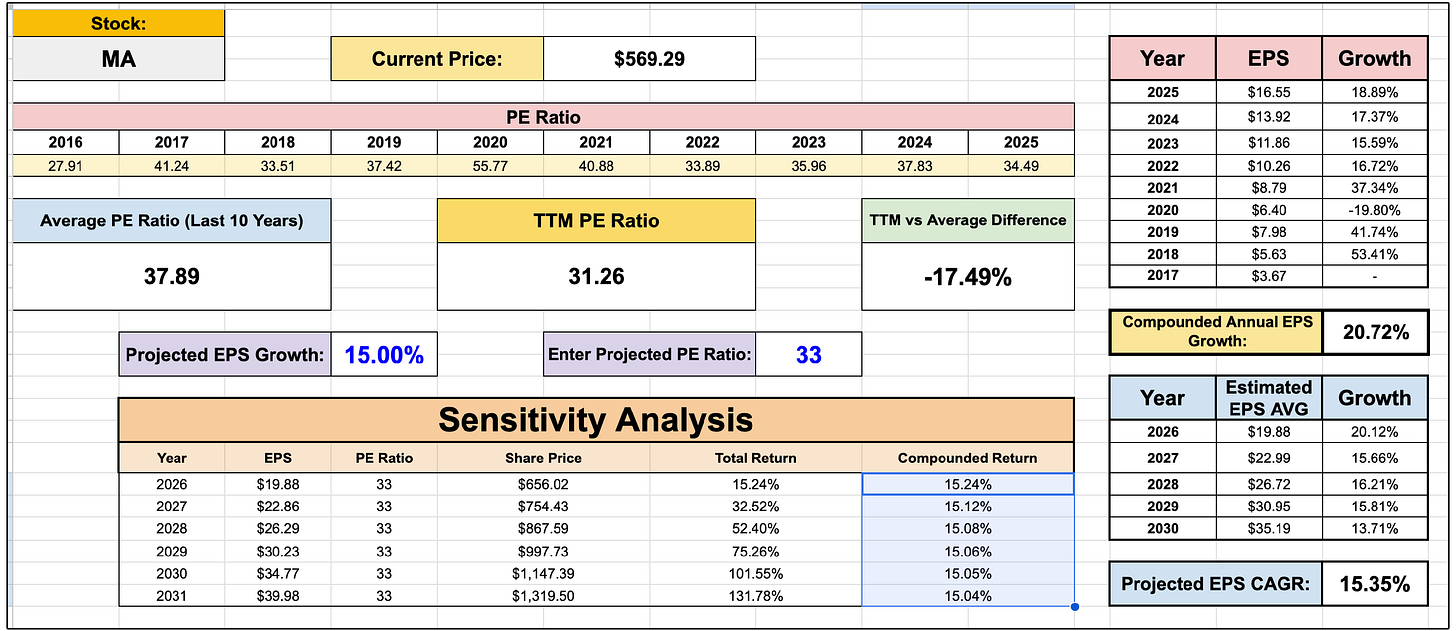Image resolution: width=1456 pixels, height=631 pixels.
Task: Select the 2019 growth value 41.74%
Action: (x=1375, y=232)
